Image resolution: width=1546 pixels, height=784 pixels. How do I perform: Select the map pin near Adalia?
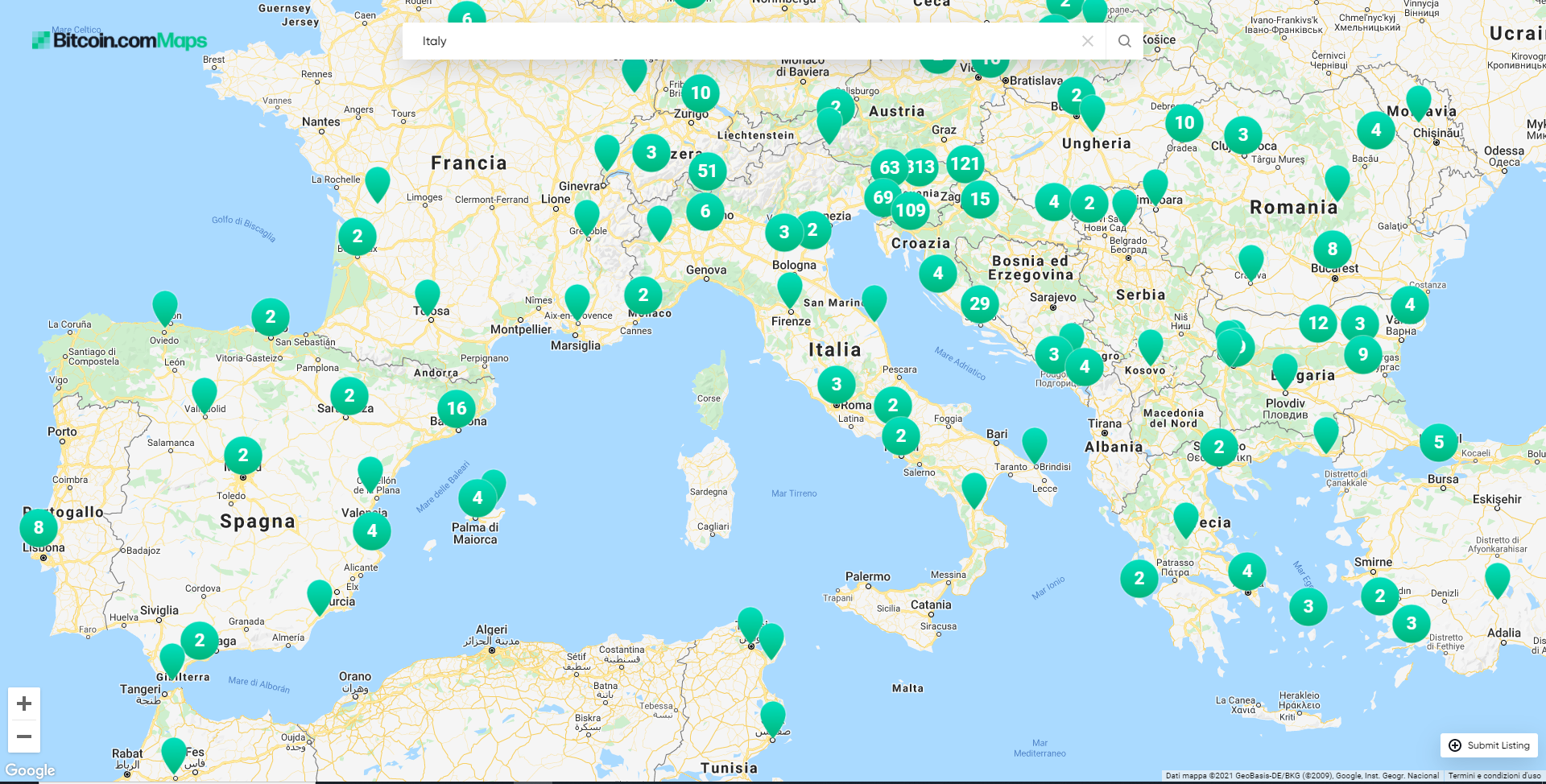1498,580
